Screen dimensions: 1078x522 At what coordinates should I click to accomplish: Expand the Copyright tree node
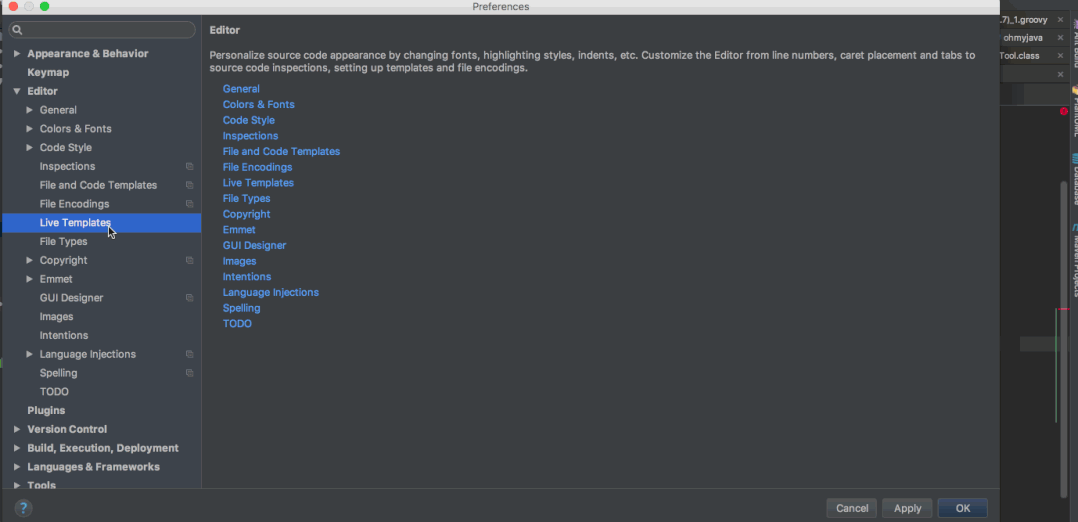tap(30, 261)
